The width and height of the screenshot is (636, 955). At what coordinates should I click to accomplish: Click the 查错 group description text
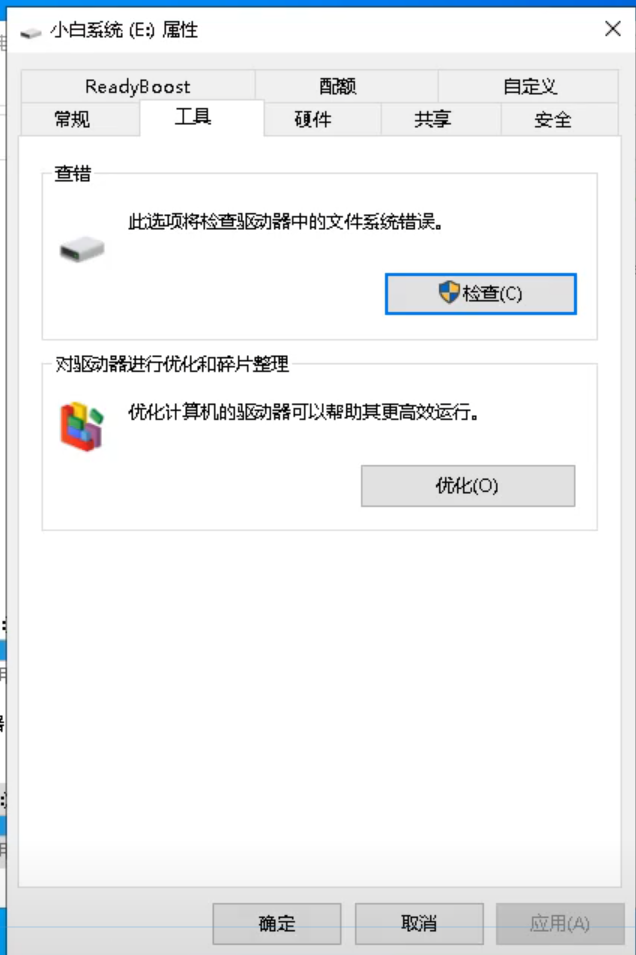(285, 222)
